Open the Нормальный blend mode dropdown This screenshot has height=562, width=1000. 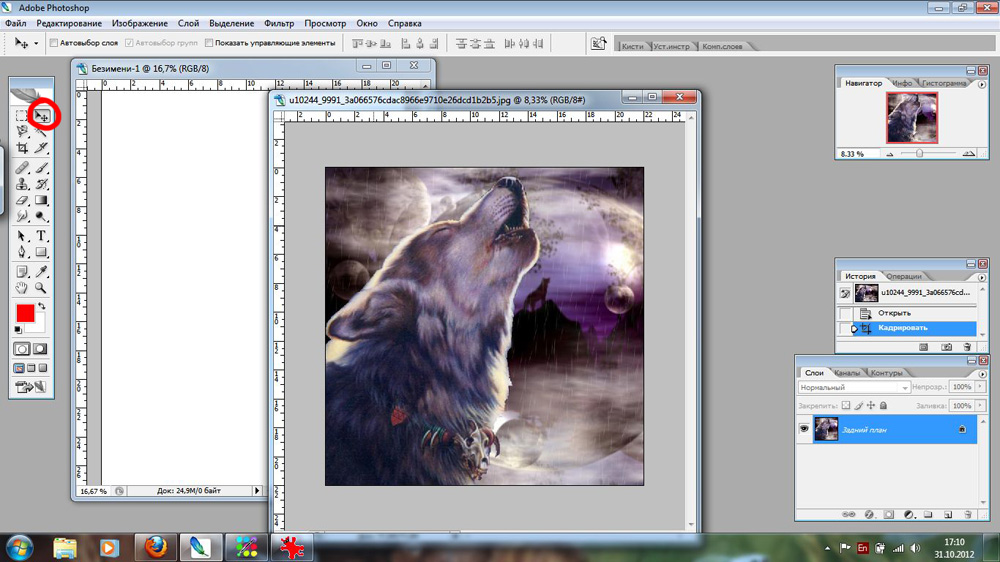(853, 387)
